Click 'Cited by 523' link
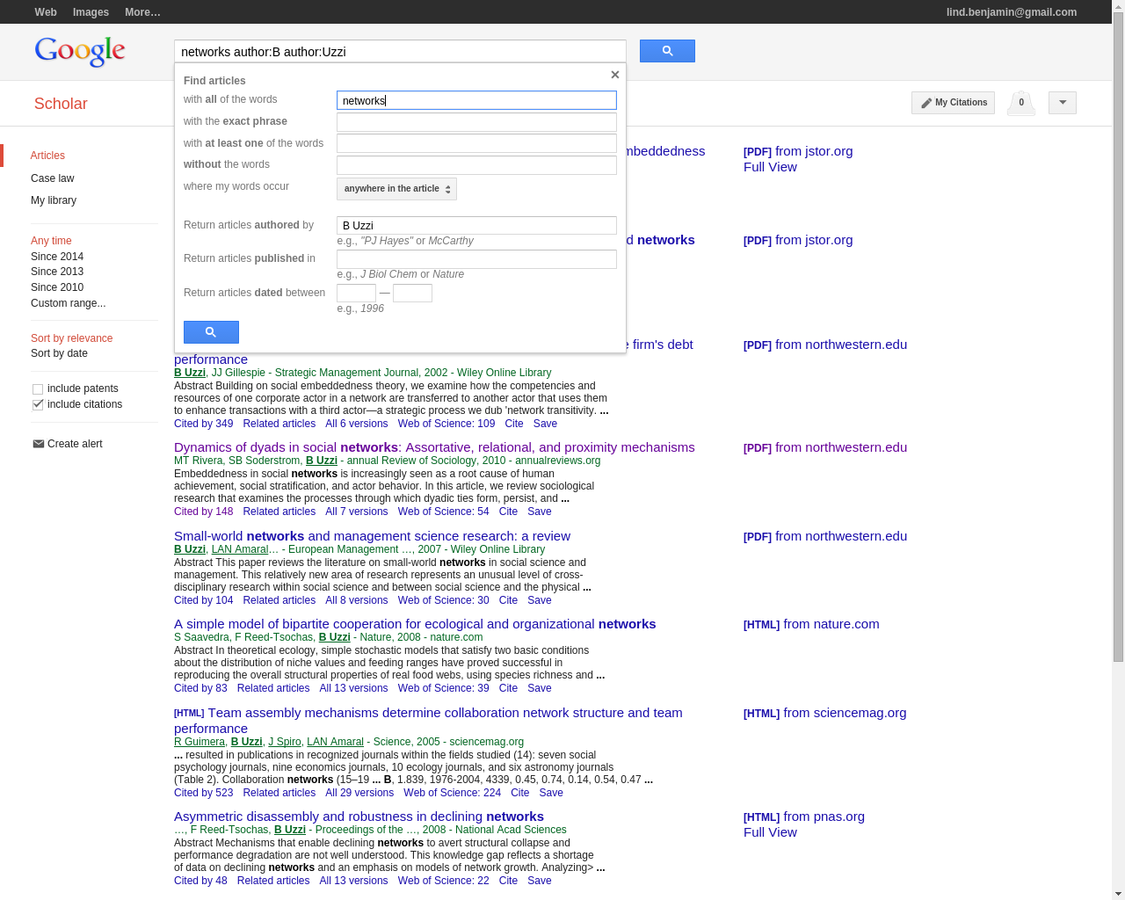The image size is (1125, 900). pos(203,792)
